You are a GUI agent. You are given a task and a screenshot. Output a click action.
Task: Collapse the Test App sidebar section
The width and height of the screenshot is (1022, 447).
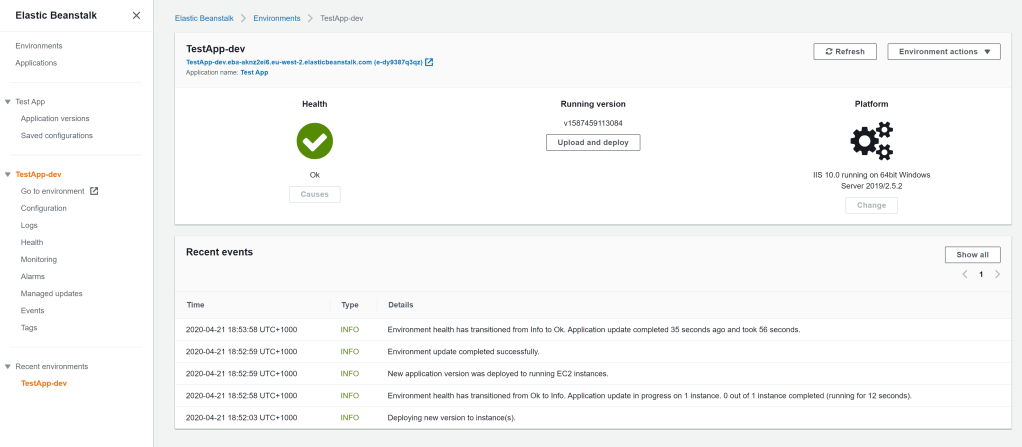(x=8, y=102)
